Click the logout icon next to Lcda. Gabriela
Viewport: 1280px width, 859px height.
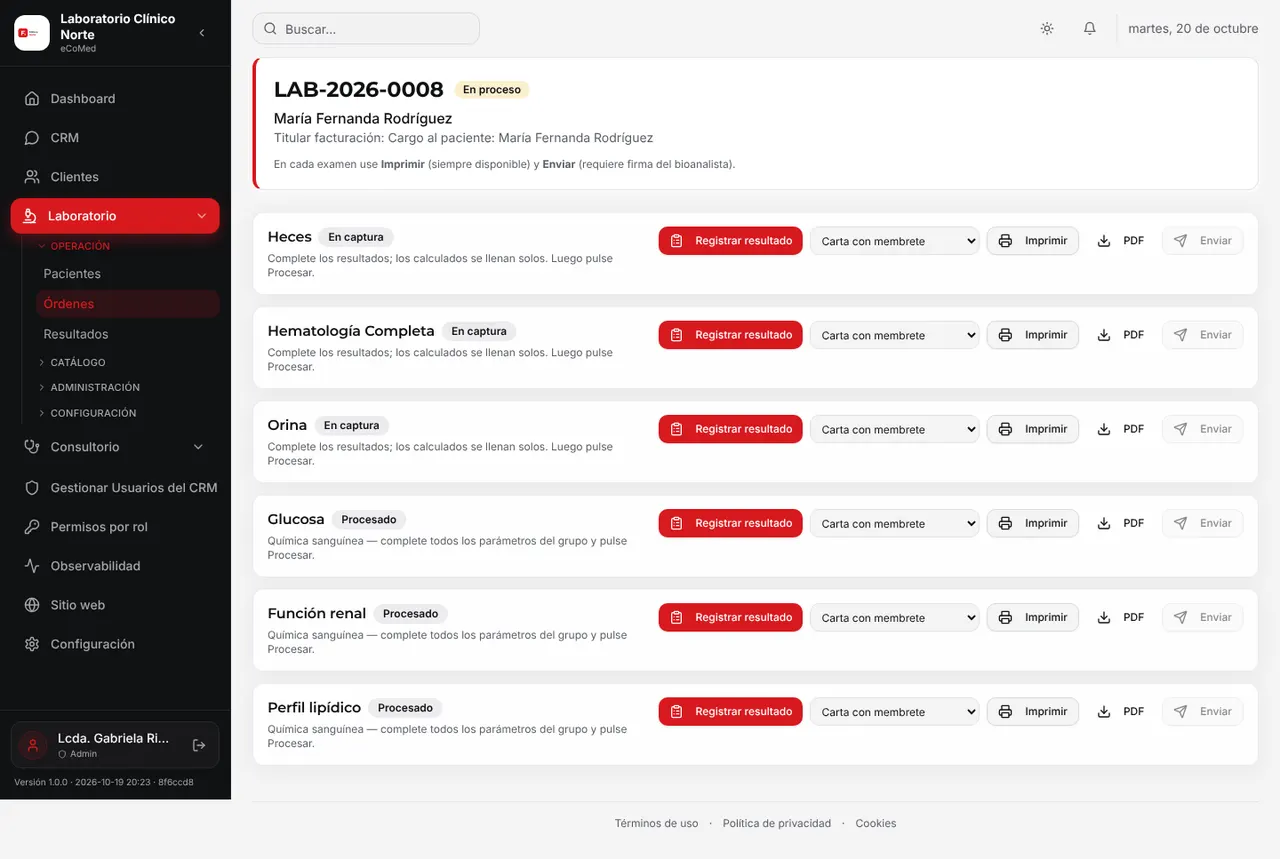[199, 745]
